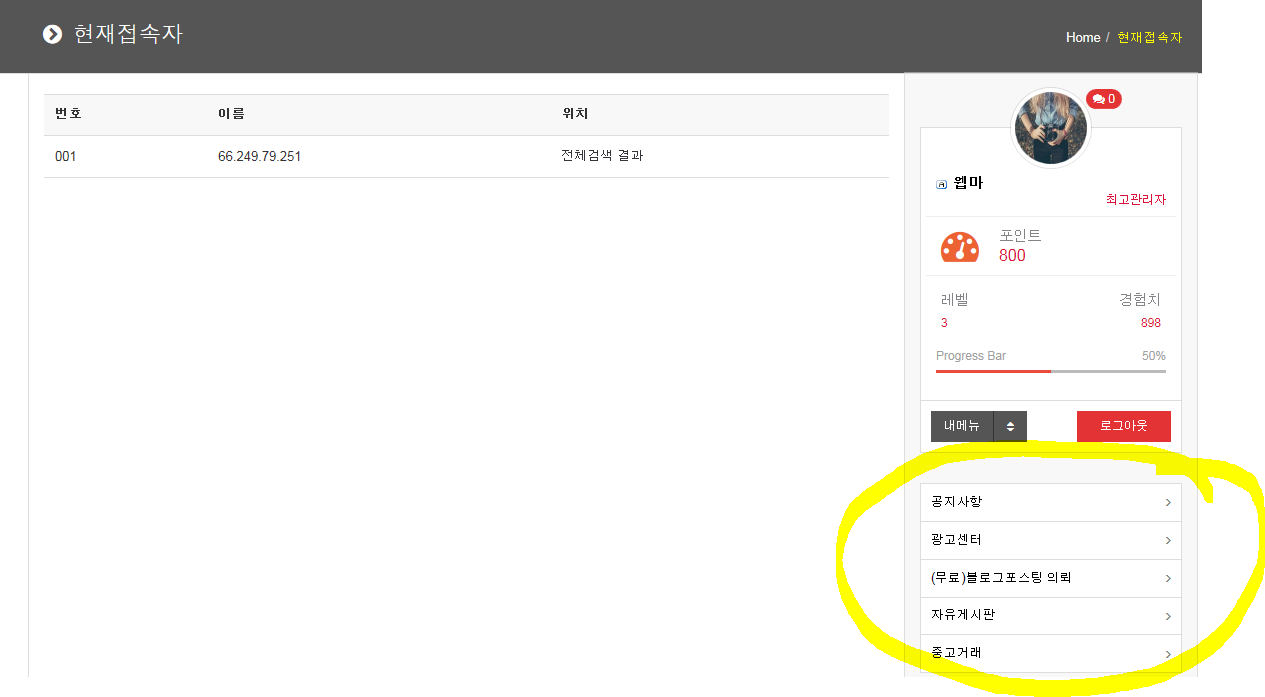Click the 이름 column header
Image resolution: width=1265 pixels, height=697 pixels.
[231, 114]
